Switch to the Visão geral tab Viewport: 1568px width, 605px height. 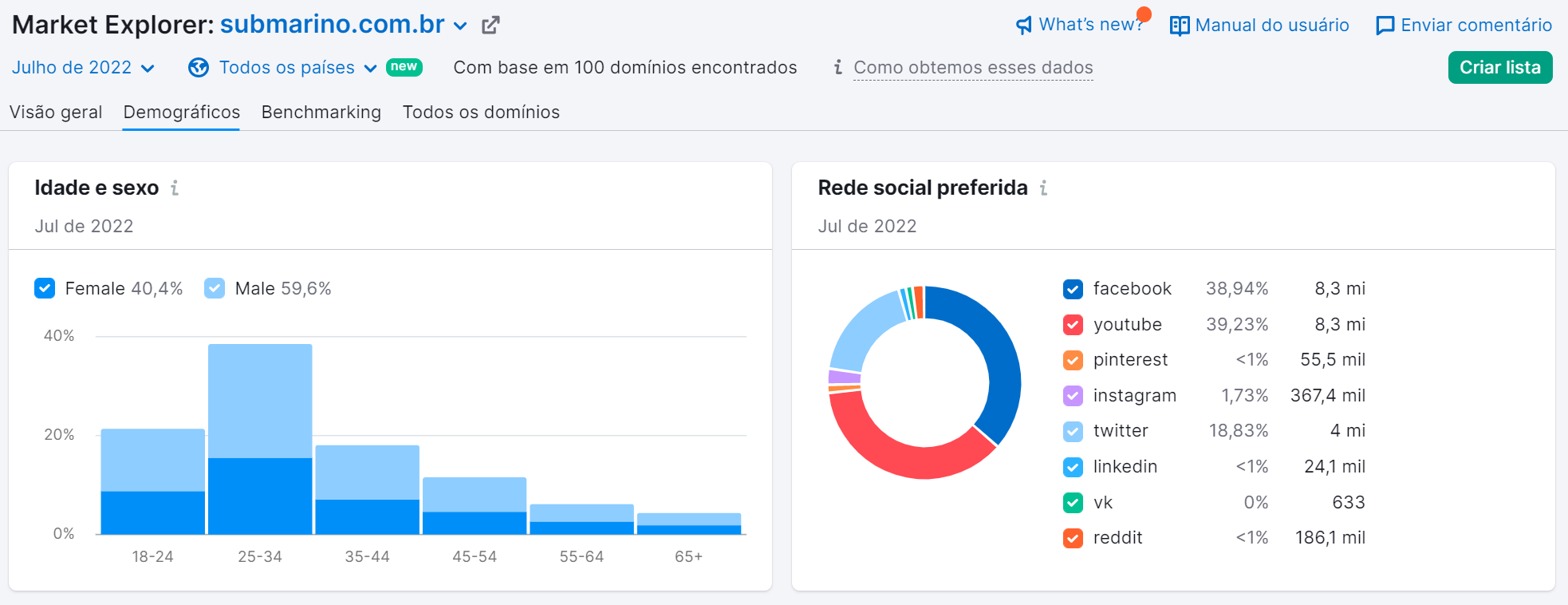point(56,113)
